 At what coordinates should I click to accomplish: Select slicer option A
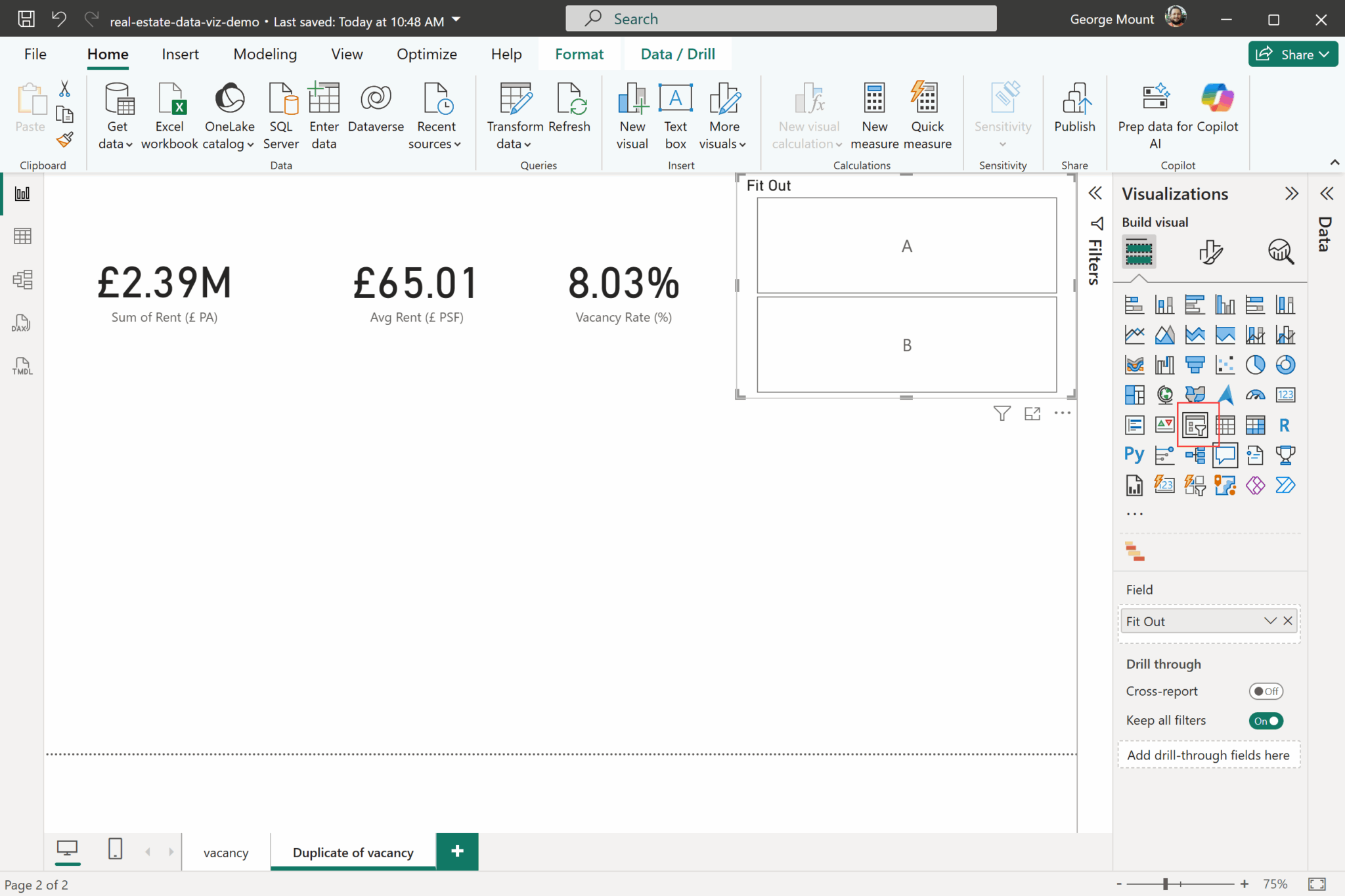(906, 246)
